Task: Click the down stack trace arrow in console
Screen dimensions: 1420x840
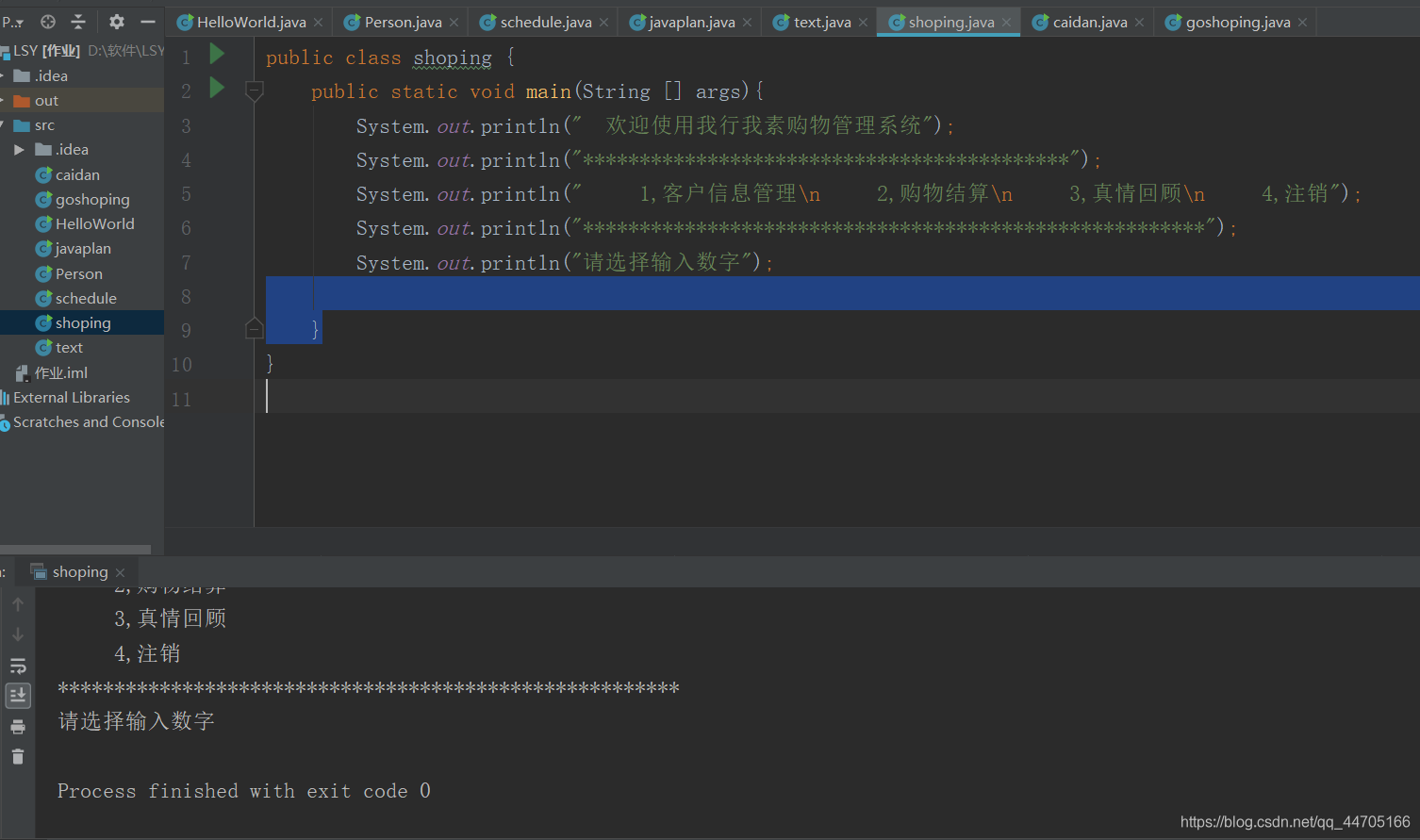Action: [x=18, y=634]
